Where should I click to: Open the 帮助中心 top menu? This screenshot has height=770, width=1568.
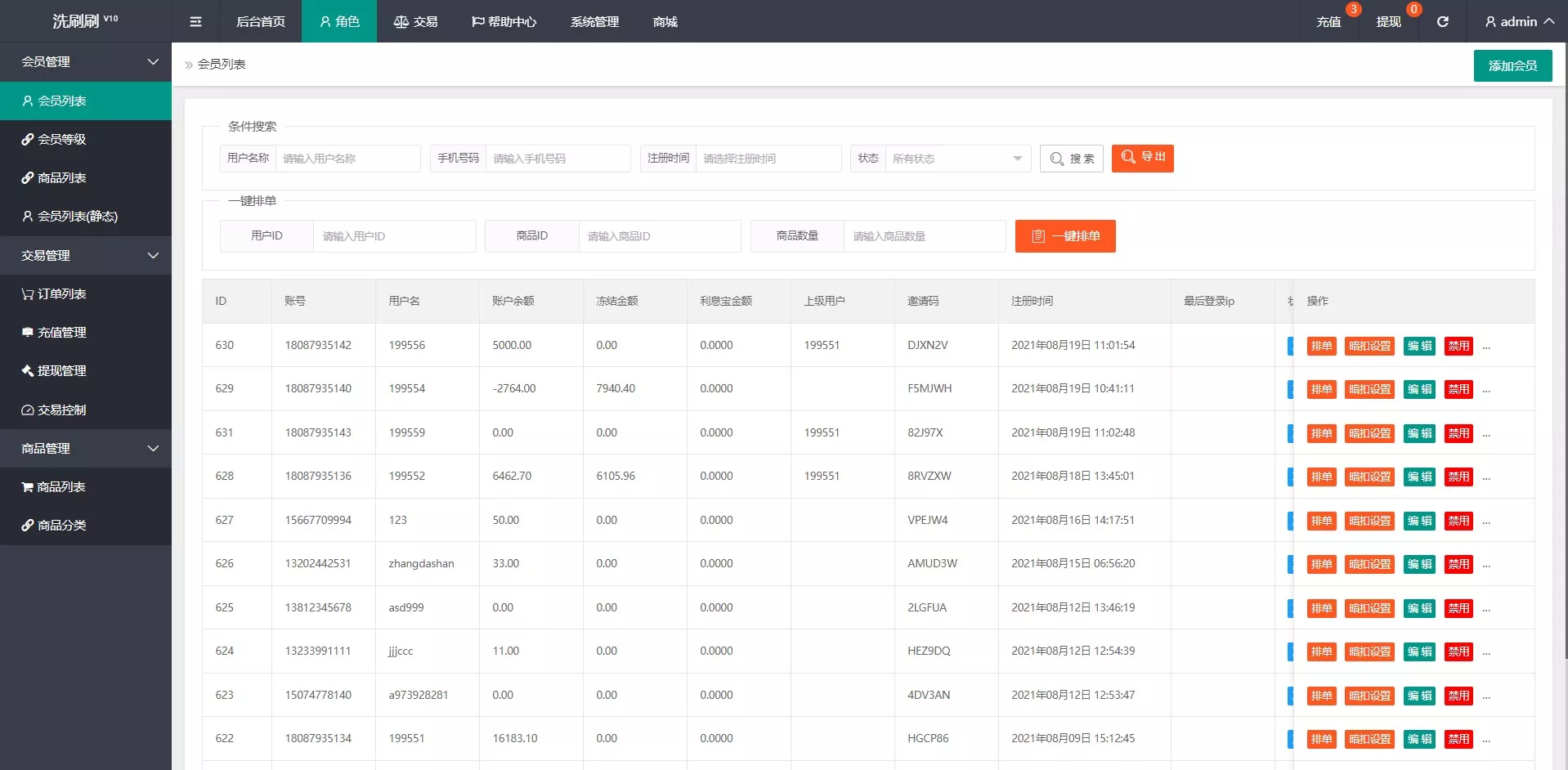tap(504, 21)
